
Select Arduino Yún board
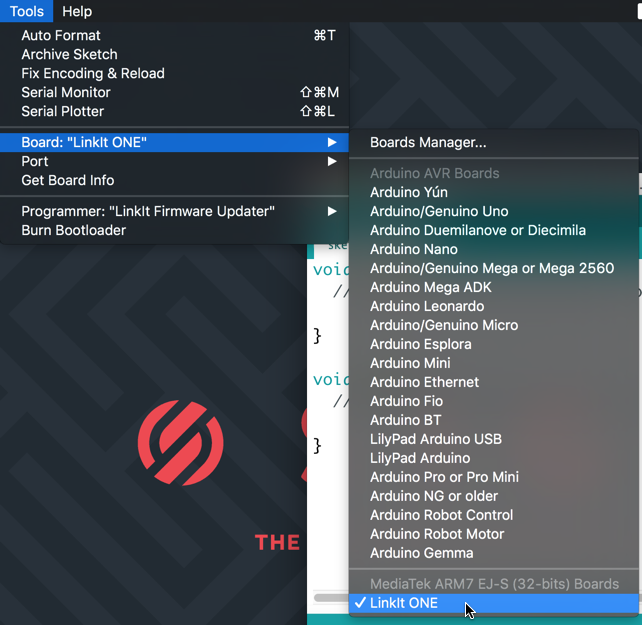click(x=493, y=192)
